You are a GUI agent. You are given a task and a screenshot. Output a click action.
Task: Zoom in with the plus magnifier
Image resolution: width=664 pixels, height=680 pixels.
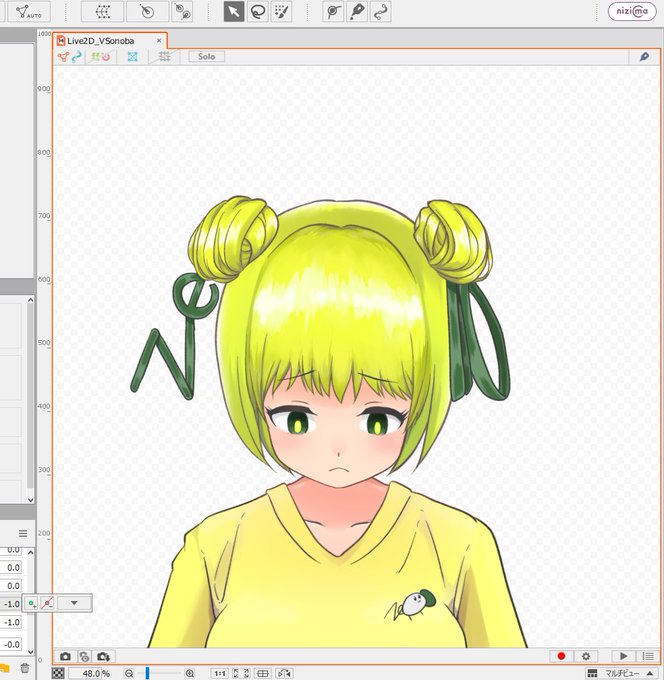coord(190,673)
